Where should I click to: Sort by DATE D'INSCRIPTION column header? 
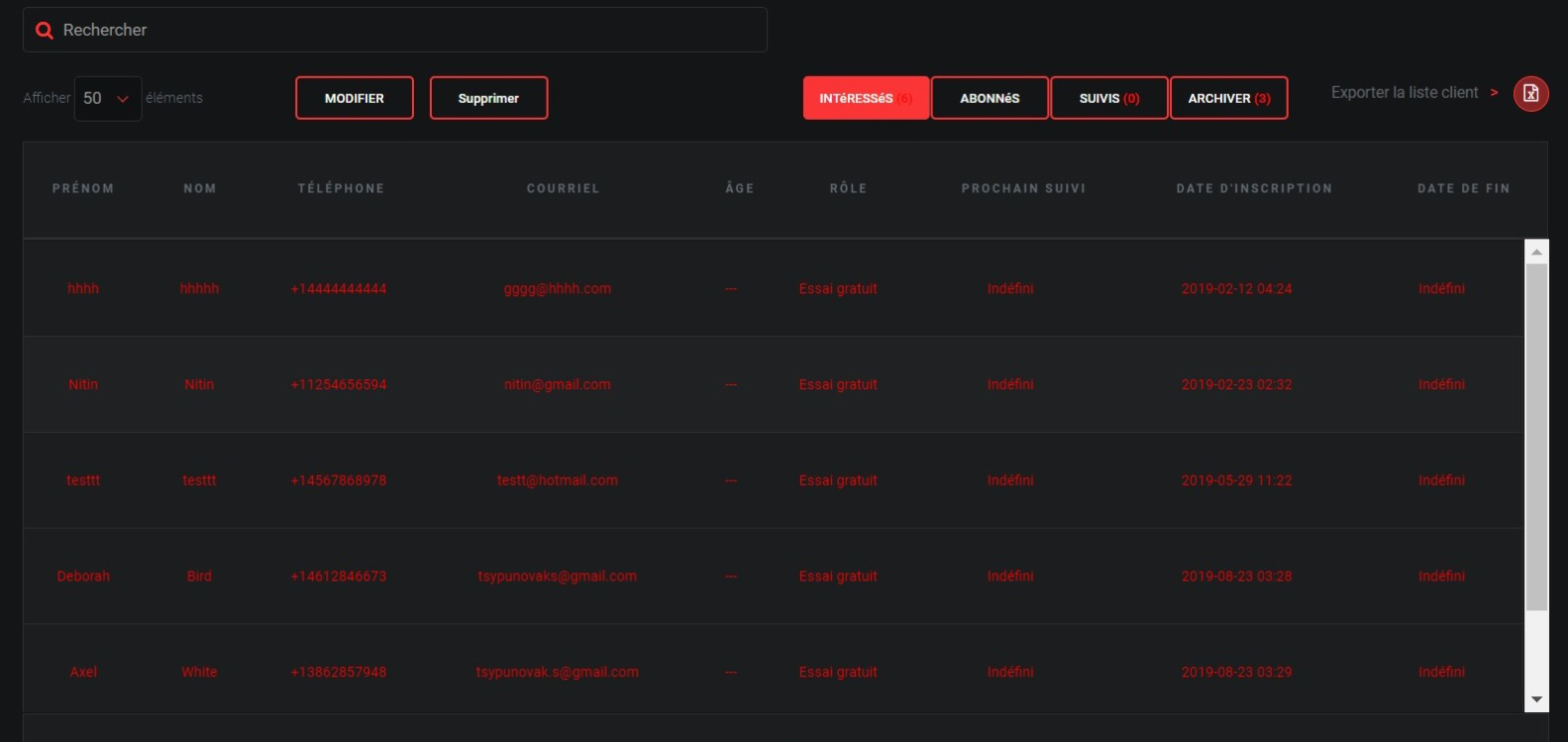pyautogui.click(x=1254, y=188)
